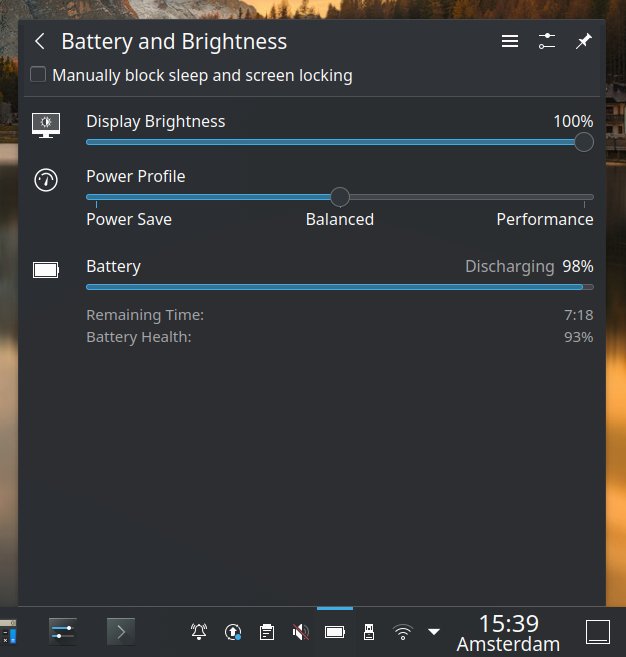Open the power settings configure icon
The width and height of the screenshot is (626, 657).
click(x=546, y=42)
